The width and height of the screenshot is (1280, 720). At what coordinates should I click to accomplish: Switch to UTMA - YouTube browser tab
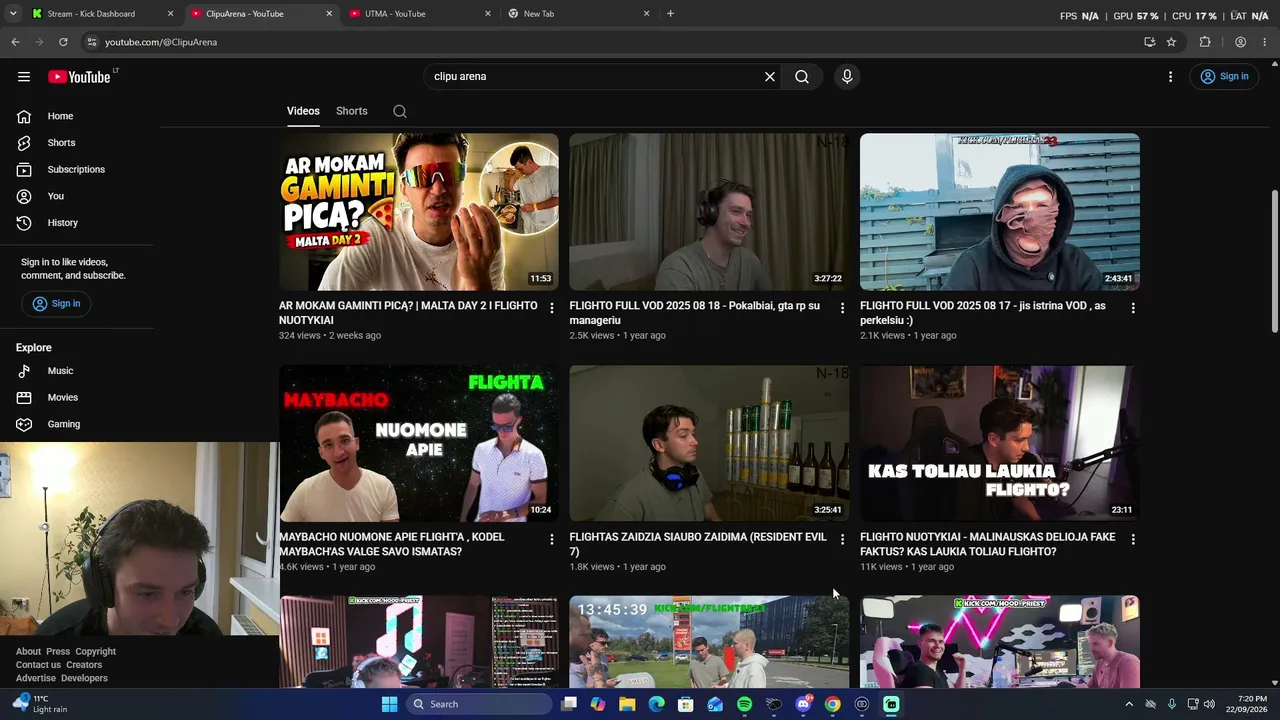(x=419, y=14)
